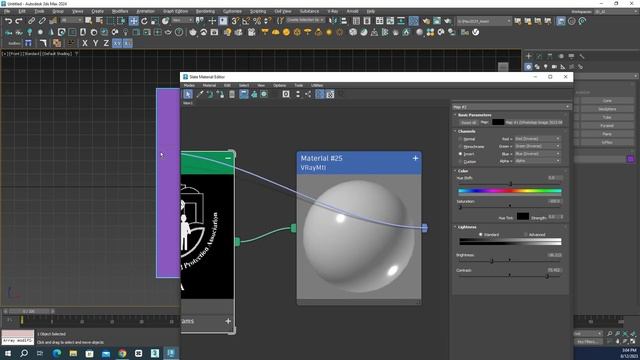Toggle the Angle Snap icon
640x360 pixels.
coord(246,20)
